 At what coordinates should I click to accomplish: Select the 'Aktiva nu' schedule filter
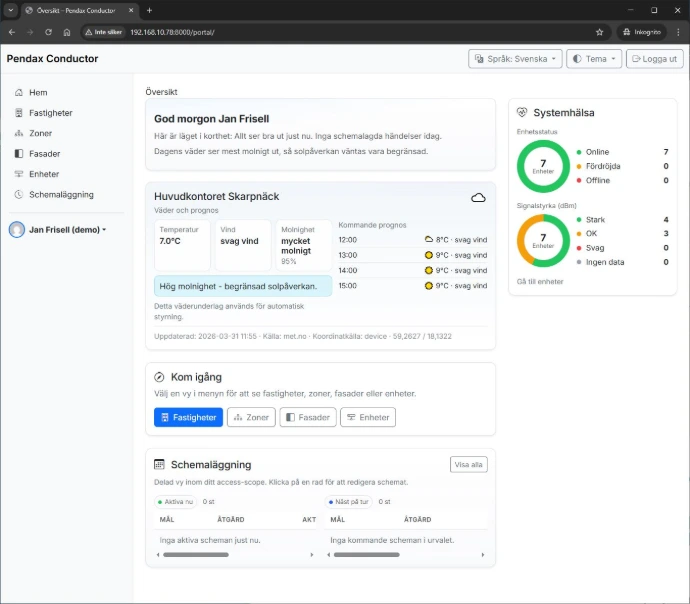click(175, 502)
